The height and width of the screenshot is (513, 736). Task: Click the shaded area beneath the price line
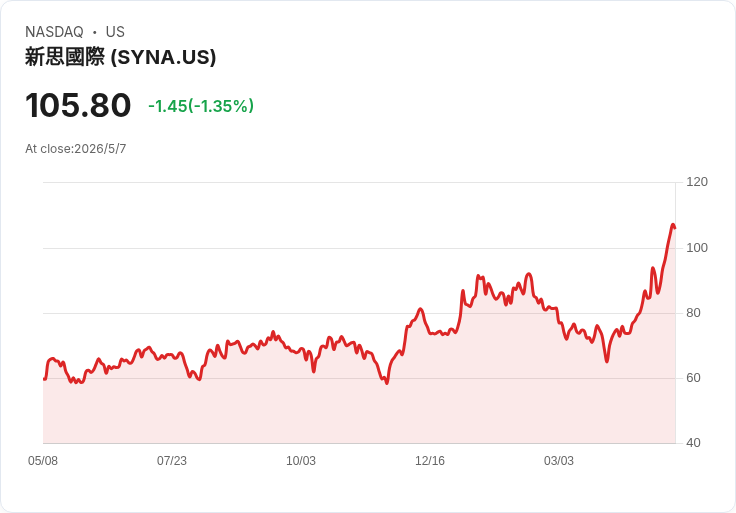[359, 413]
